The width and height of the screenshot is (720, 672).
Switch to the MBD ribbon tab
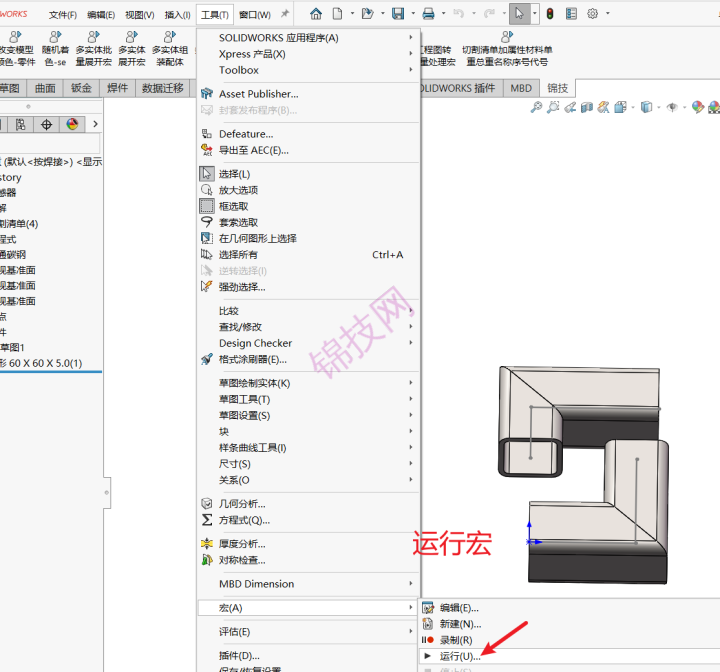521,88
